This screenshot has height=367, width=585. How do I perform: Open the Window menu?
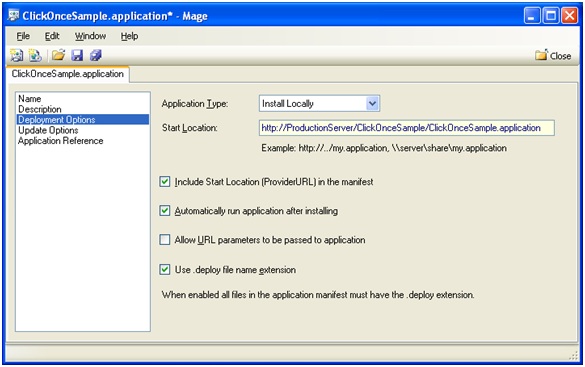(90, 36)
